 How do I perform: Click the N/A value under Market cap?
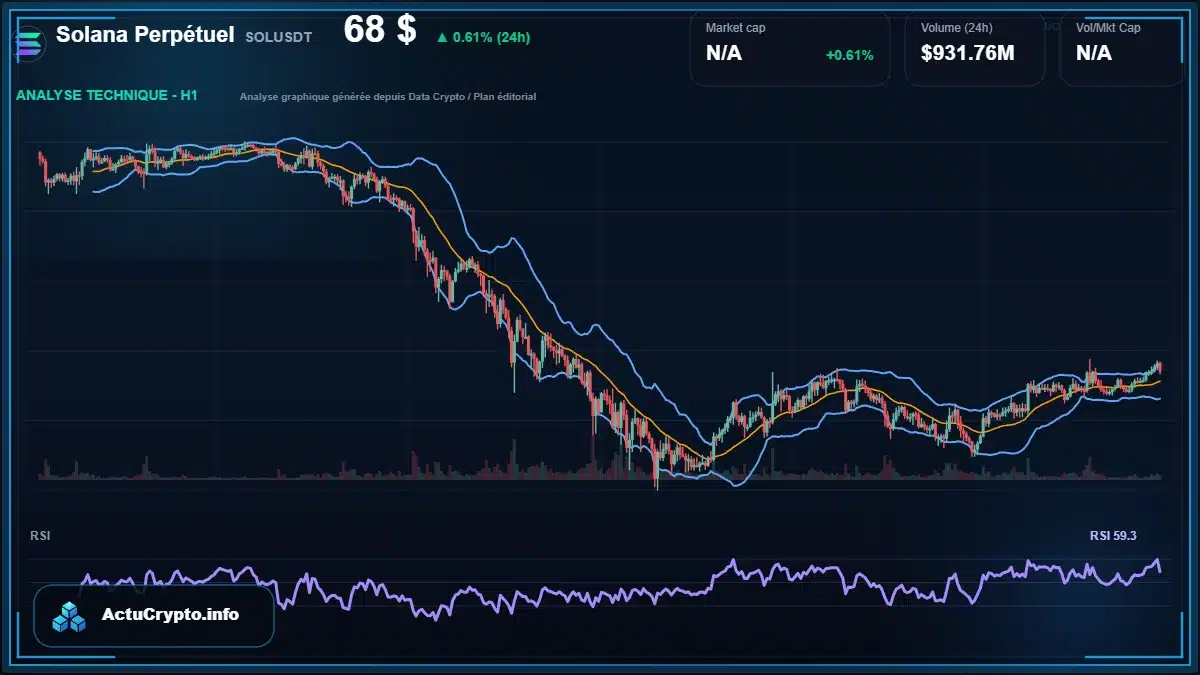click(724, 54)
